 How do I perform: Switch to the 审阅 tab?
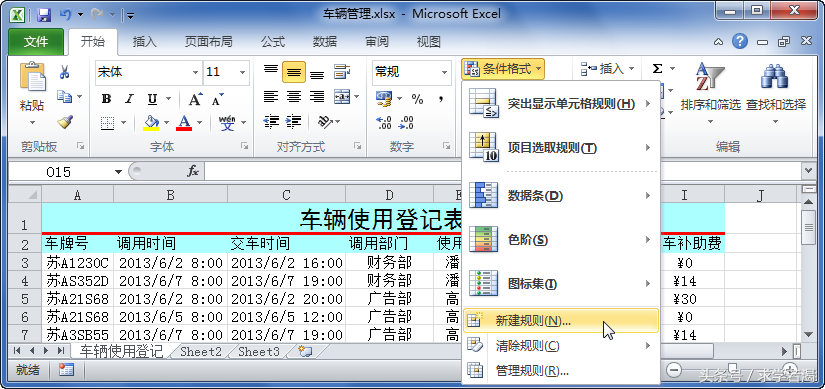click(377, 42)
